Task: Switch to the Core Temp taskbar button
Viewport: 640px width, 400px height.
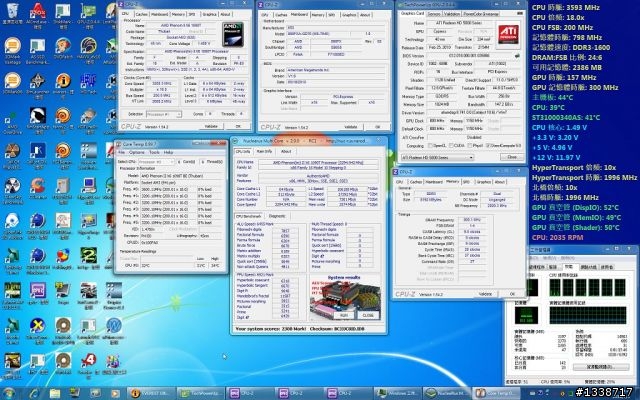Action: 496,393
